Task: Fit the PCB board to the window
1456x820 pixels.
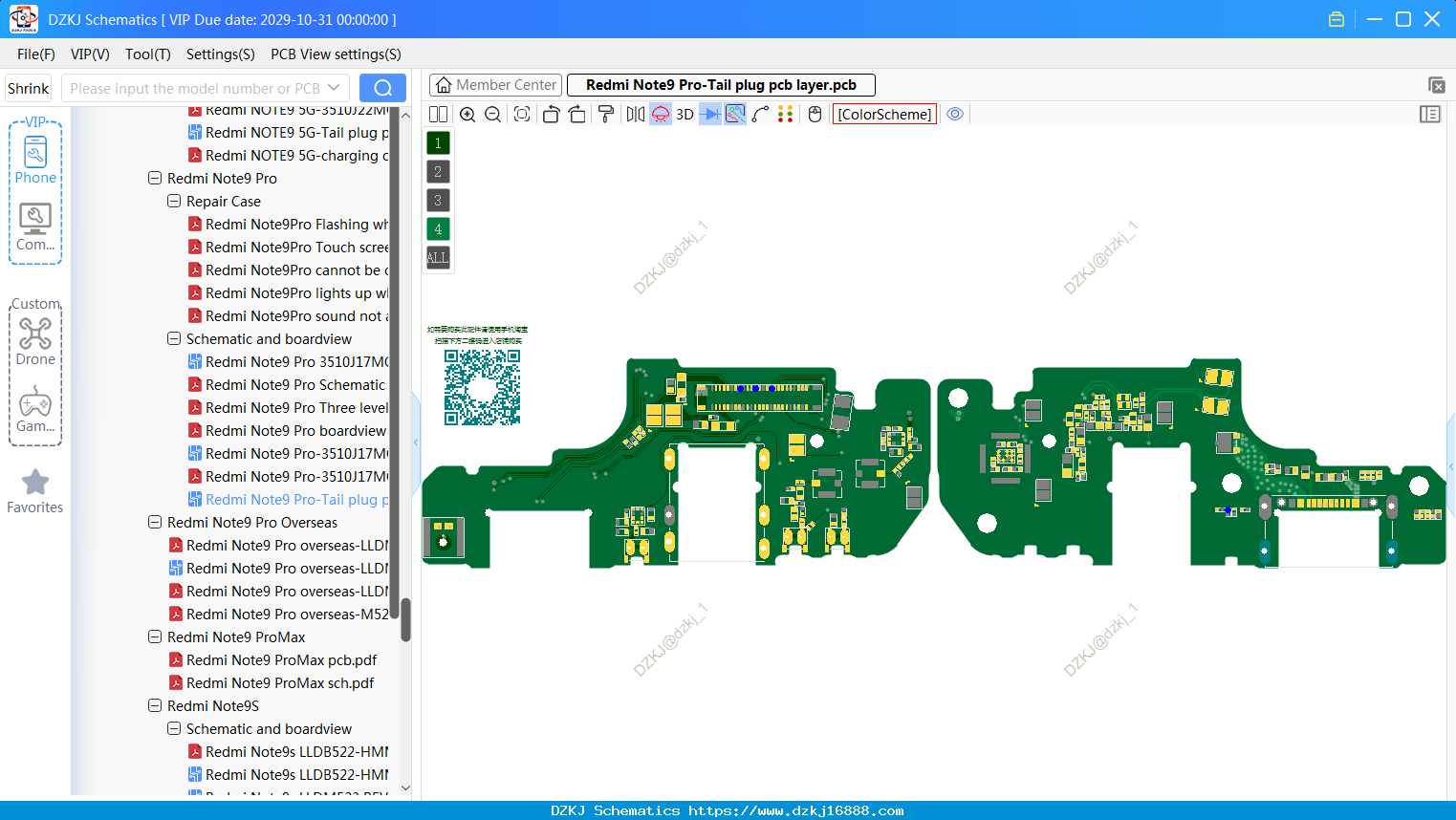Action: 522,115
